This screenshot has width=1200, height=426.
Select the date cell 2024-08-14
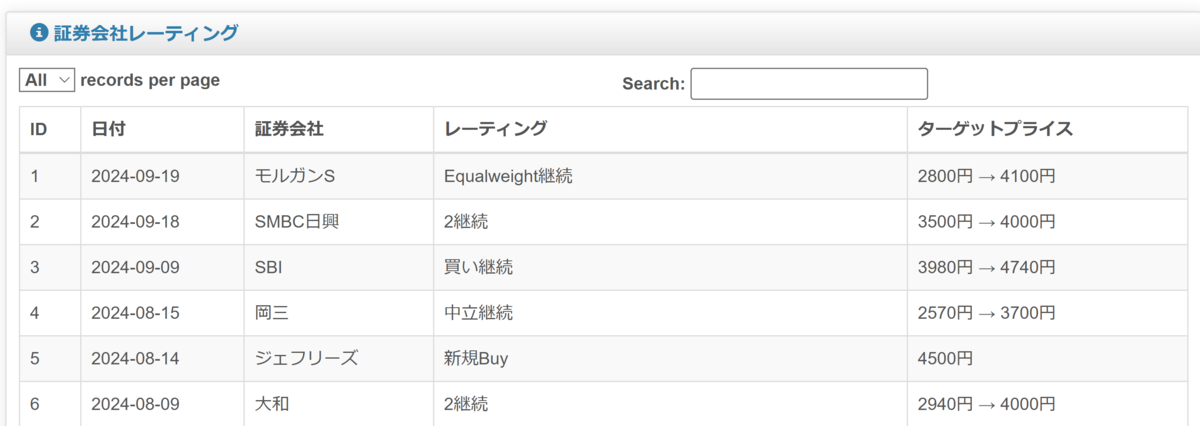(162, 358)
